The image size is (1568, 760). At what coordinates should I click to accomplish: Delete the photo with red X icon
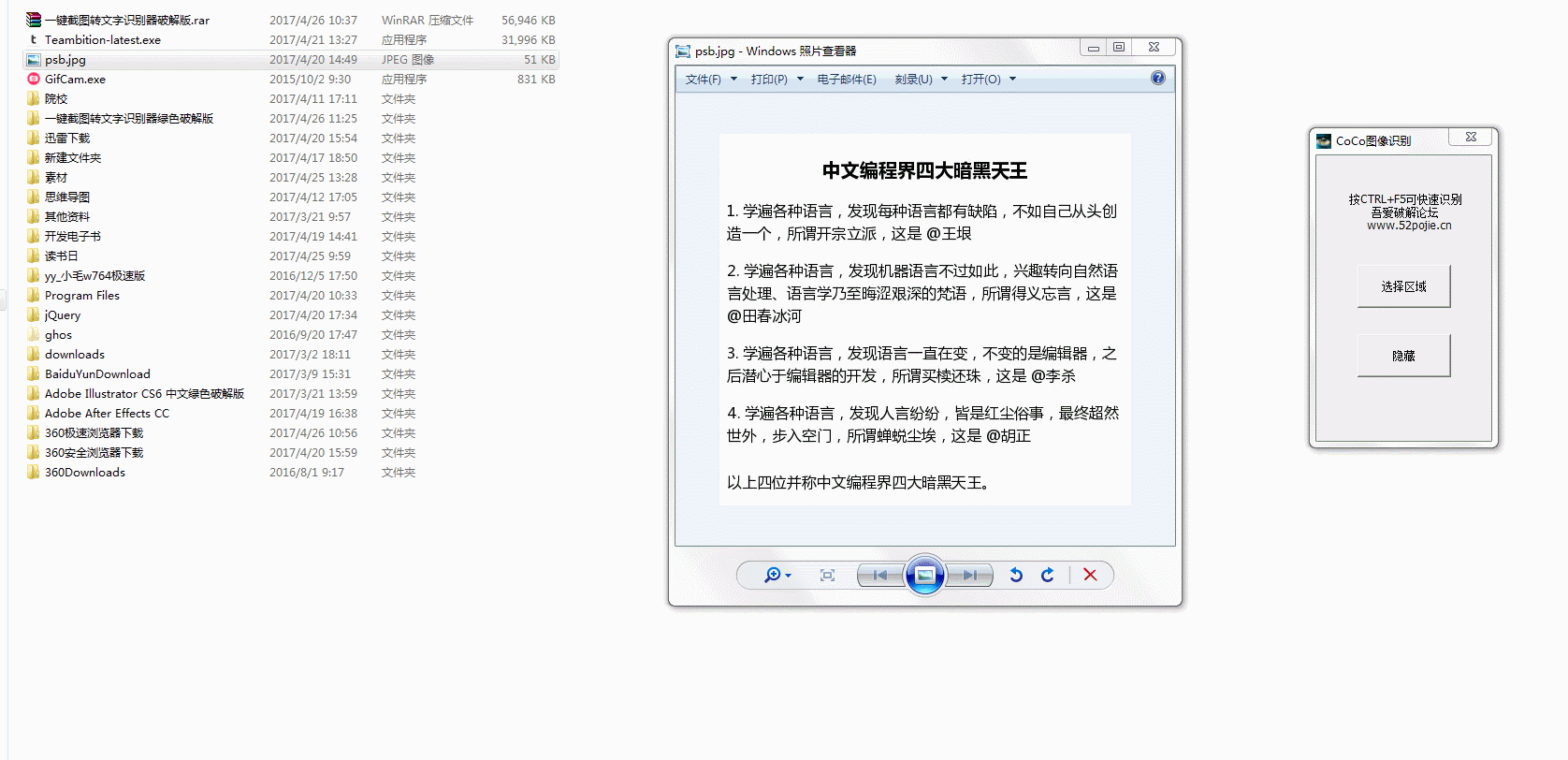(1090, 575)
